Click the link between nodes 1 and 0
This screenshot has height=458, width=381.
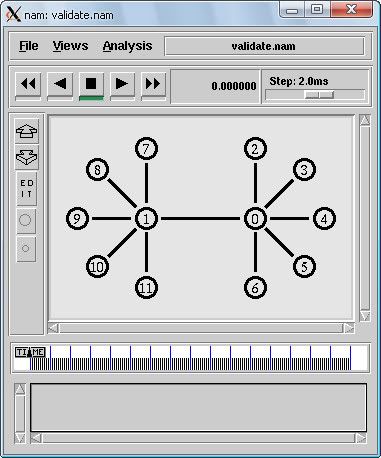point(201,219)
